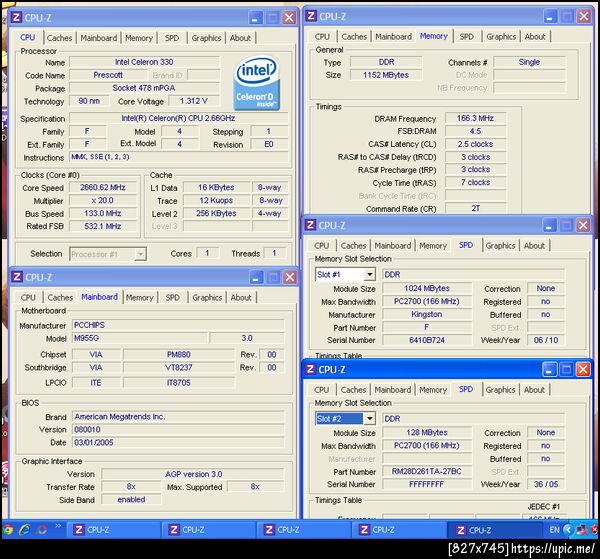Viewport: 600px width, 559px height.
Task: Select Graphics tab in the PCCHIPS Mainboard window
Action: point(207,297)
